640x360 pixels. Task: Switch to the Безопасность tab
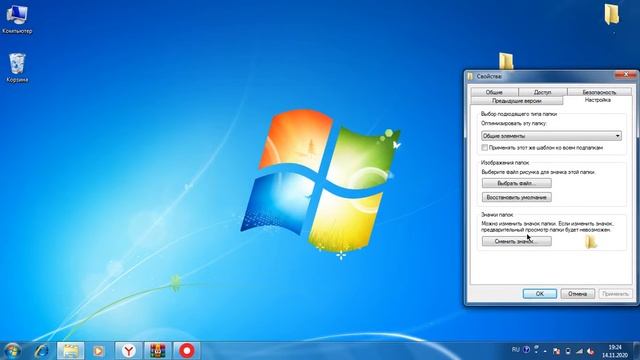[599, 92]
